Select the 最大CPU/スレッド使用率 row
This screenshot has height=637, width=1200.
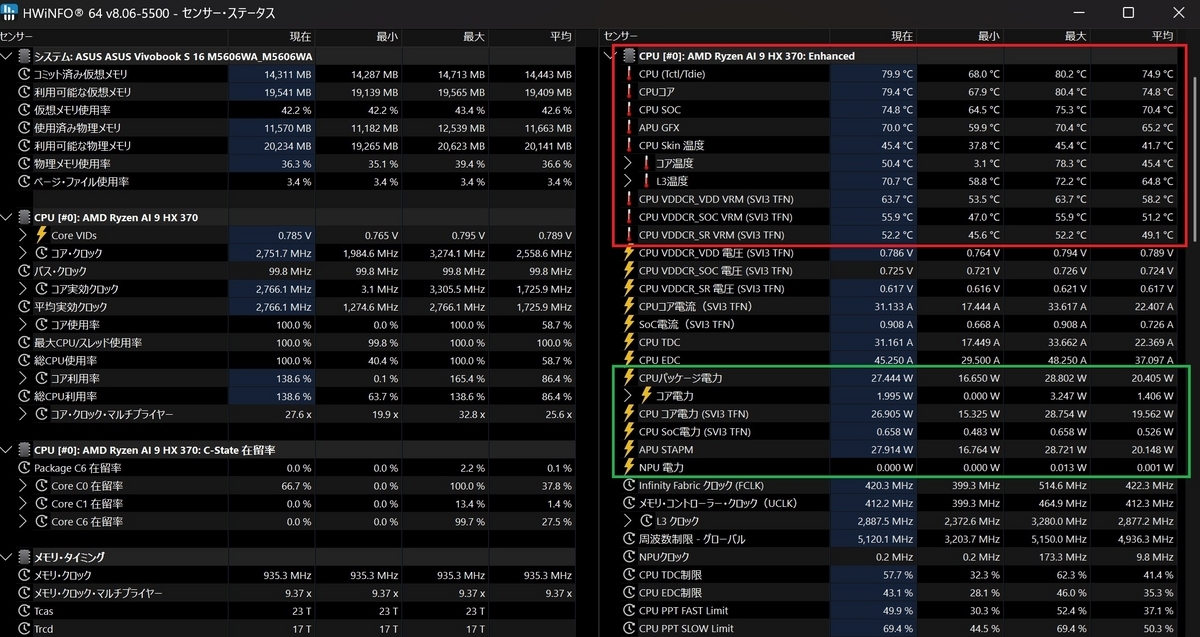288,342
